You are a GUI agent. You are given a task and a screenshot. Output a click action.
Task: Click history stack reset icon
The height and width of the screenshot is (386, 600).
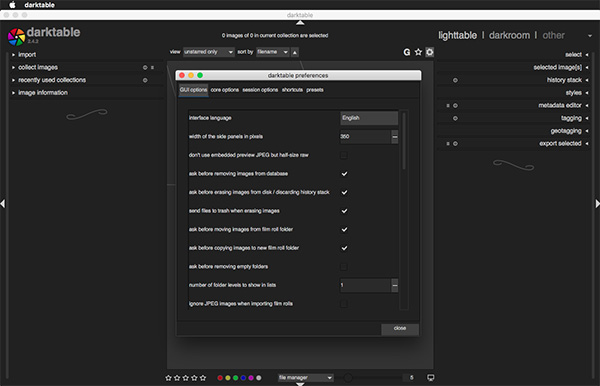pyautogui.click(x=455, y=80)
